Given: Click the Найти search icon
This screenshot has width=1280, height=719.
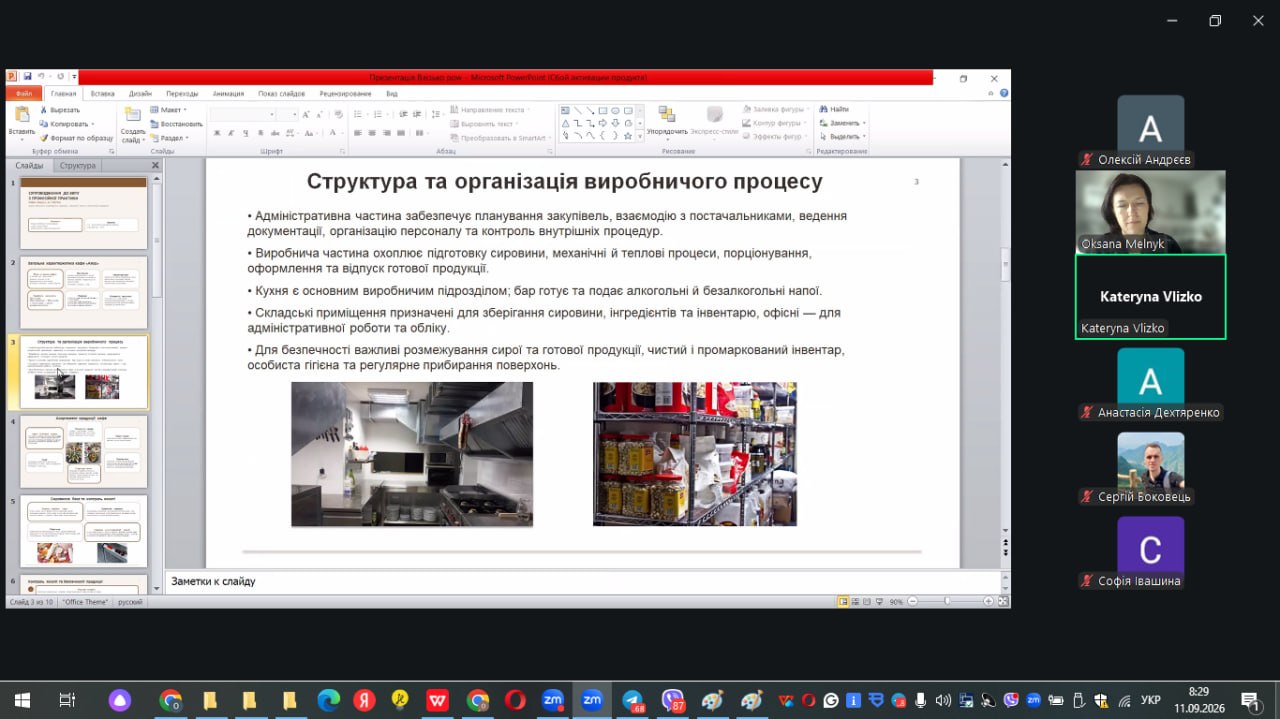Looking at the screenshot, I should tap(834, 109).
